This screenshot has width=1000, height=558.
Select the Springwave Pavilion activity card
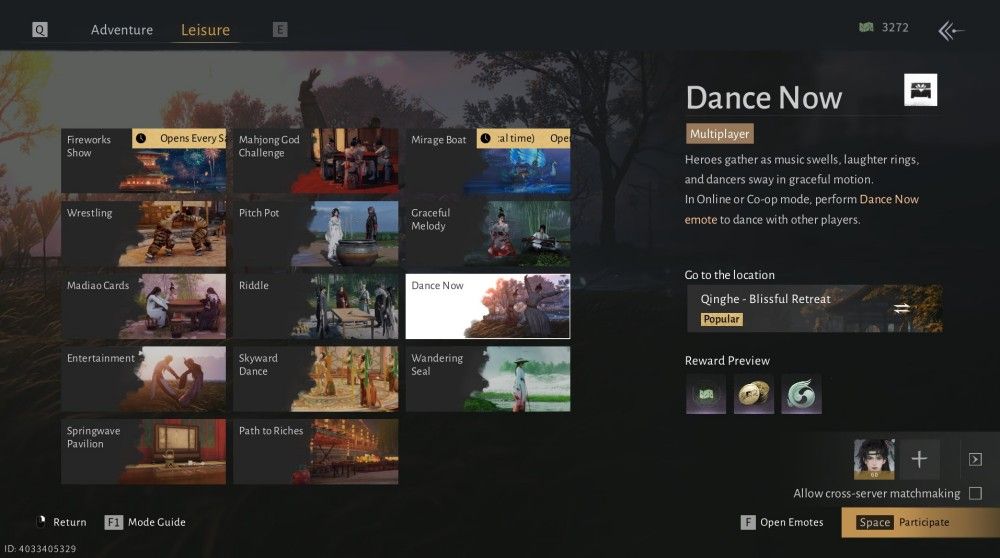point(143,452)
